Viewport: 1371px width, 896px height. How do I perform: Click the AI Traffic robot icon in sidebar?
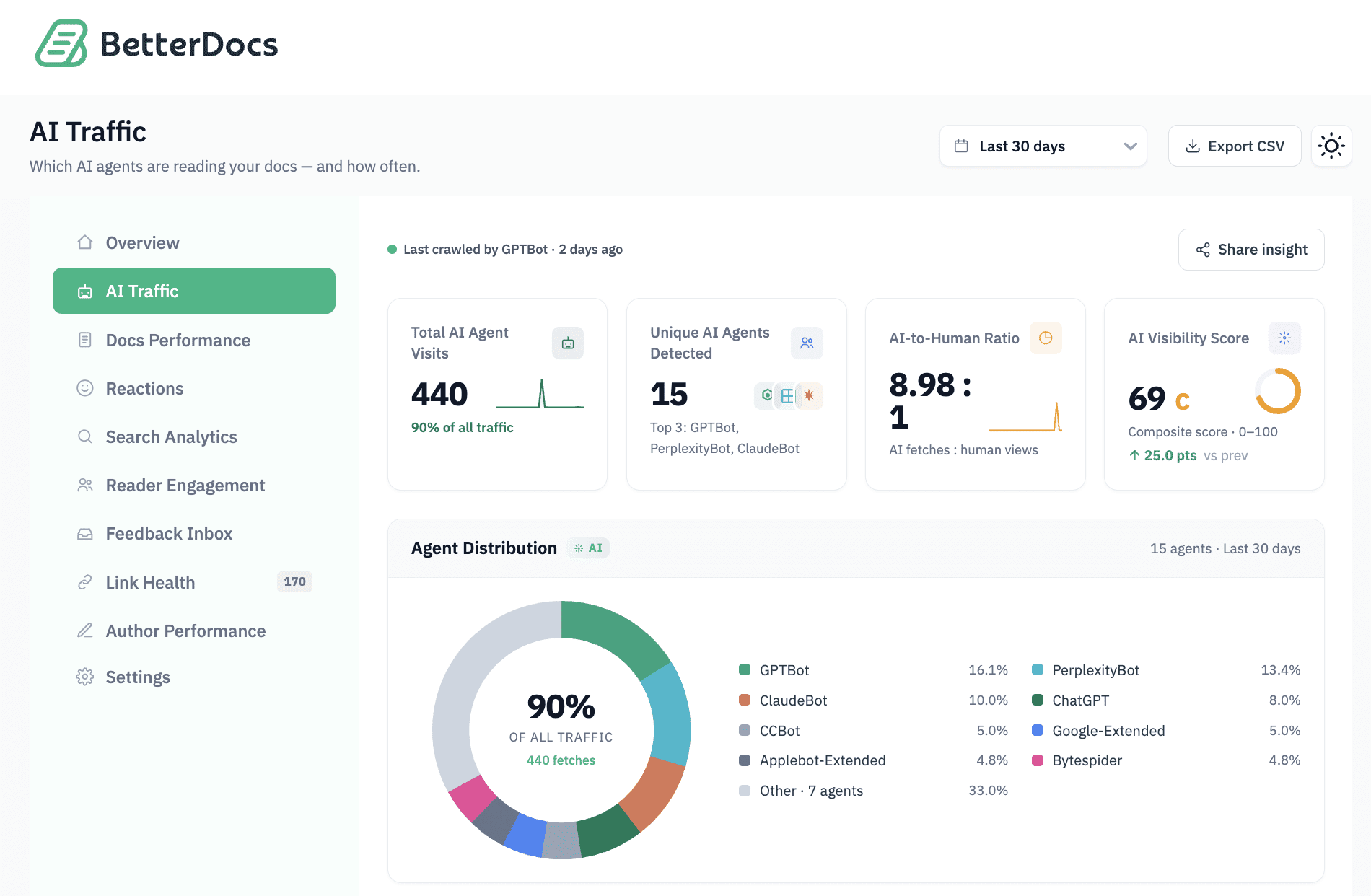(85, 291)
